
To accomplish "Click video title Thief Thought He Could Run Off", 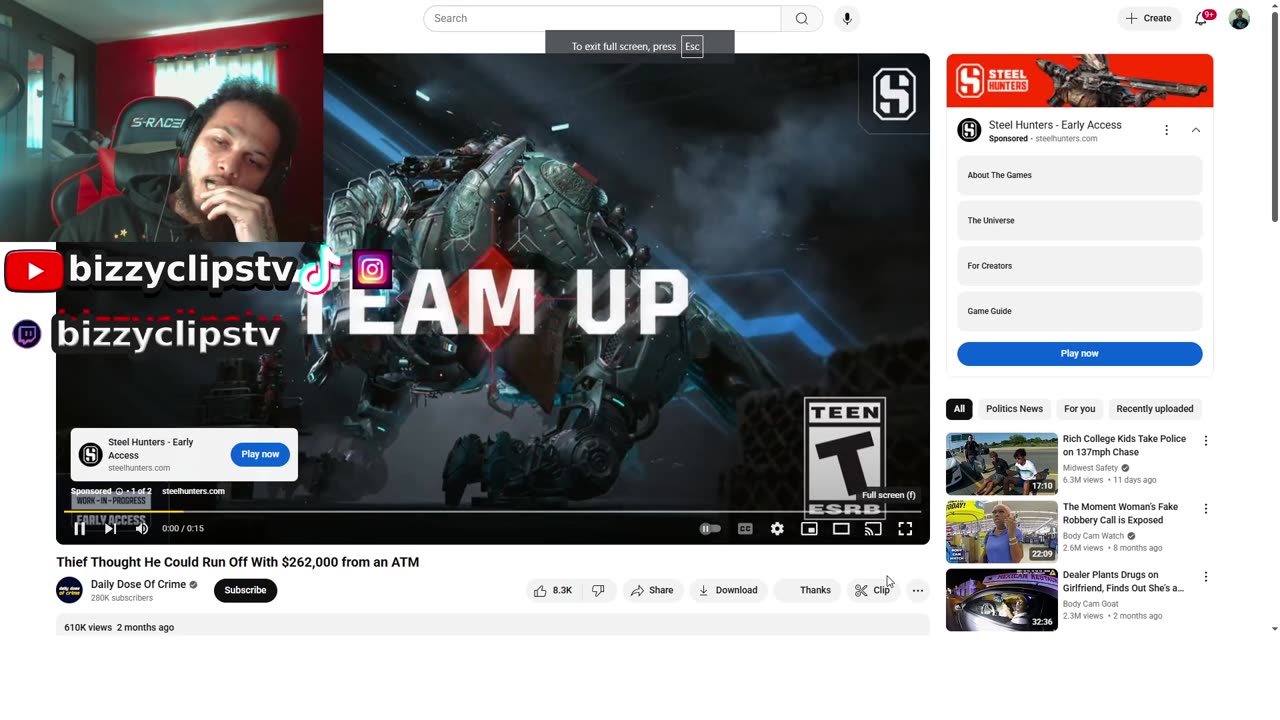I will tap(238, 562).
